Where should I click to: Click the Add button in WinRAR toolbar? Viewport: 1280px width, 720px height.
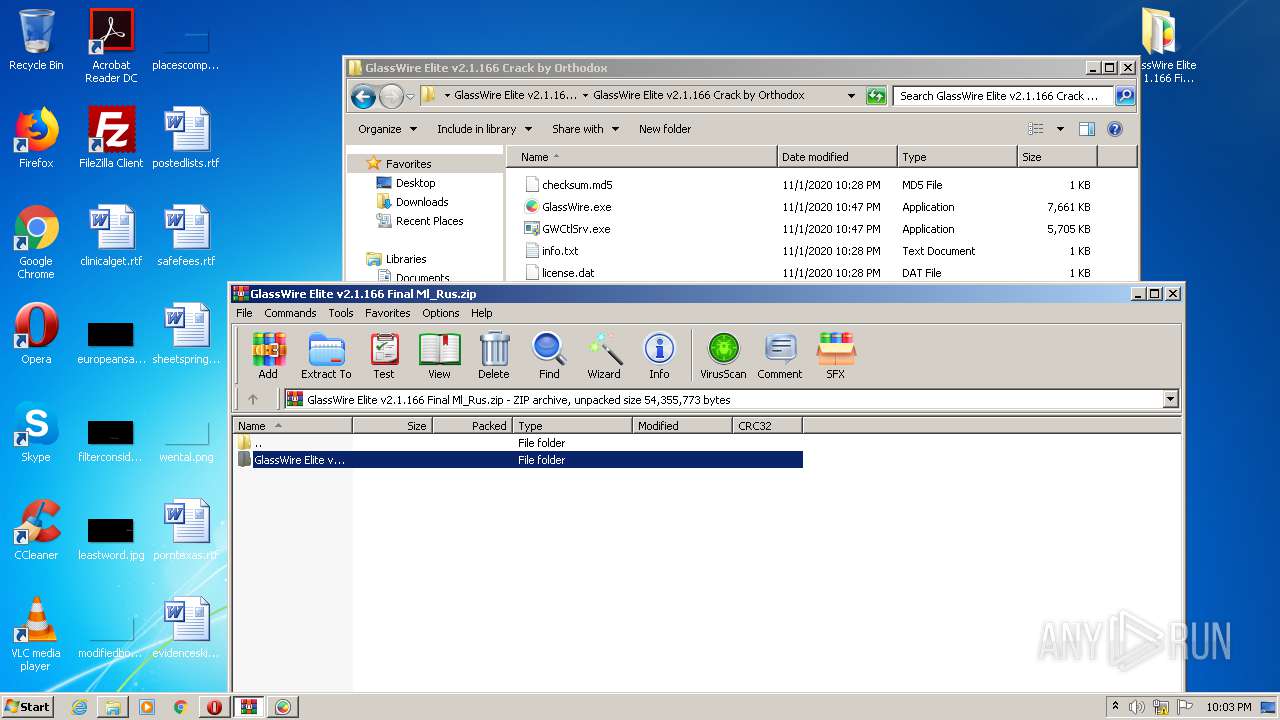(268, 356)
